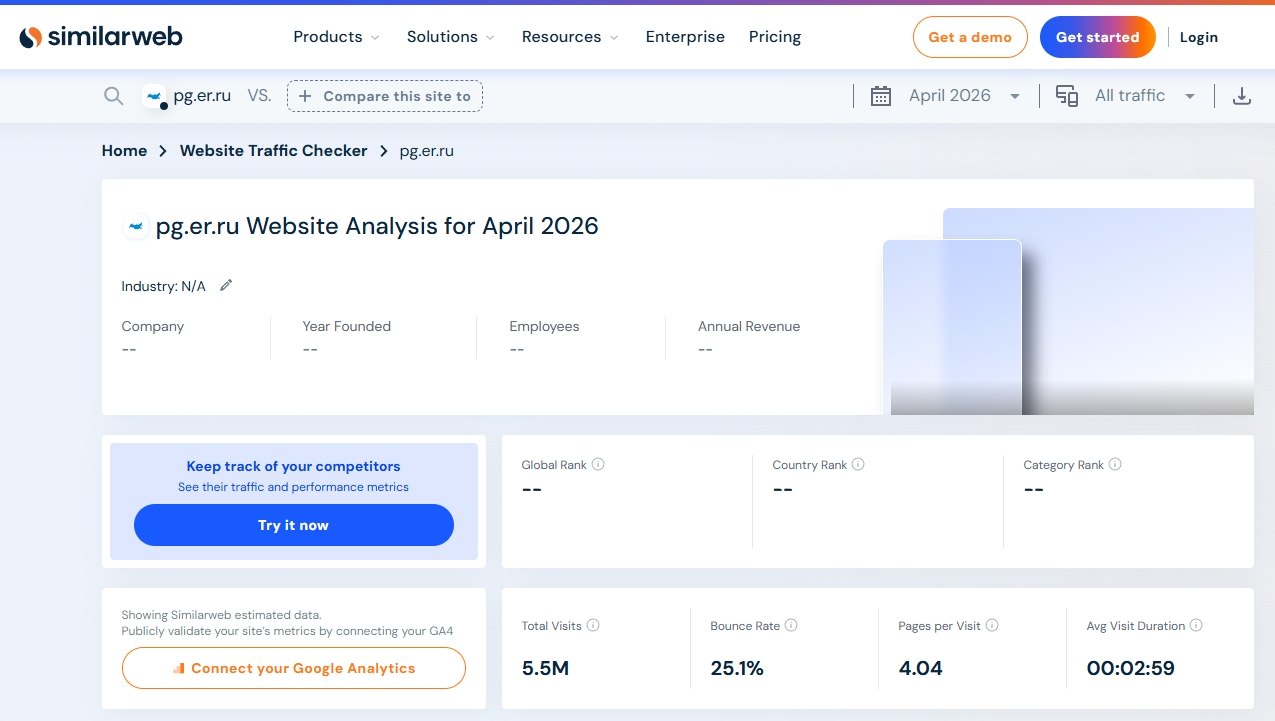The image size is (1275, 721).
Task: Click info icon next to Category Rank
Action: [1115, 465]
